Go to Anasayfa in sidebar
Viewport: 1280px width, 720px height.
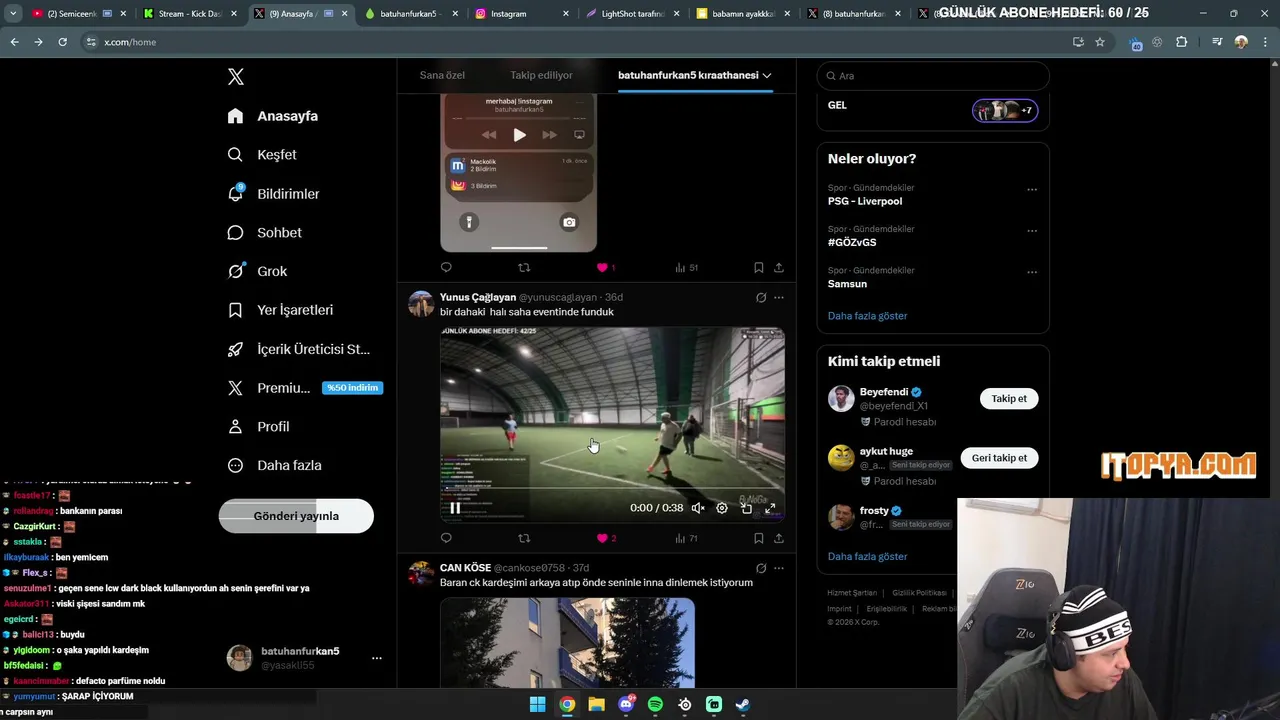point(273,116)
